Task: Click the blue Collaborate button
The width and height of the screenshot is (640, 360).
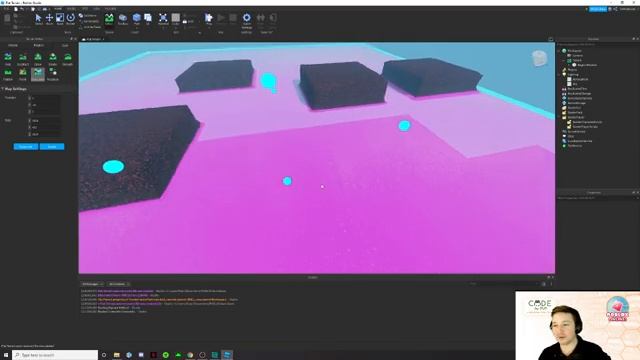Action: tap(598, 9)
